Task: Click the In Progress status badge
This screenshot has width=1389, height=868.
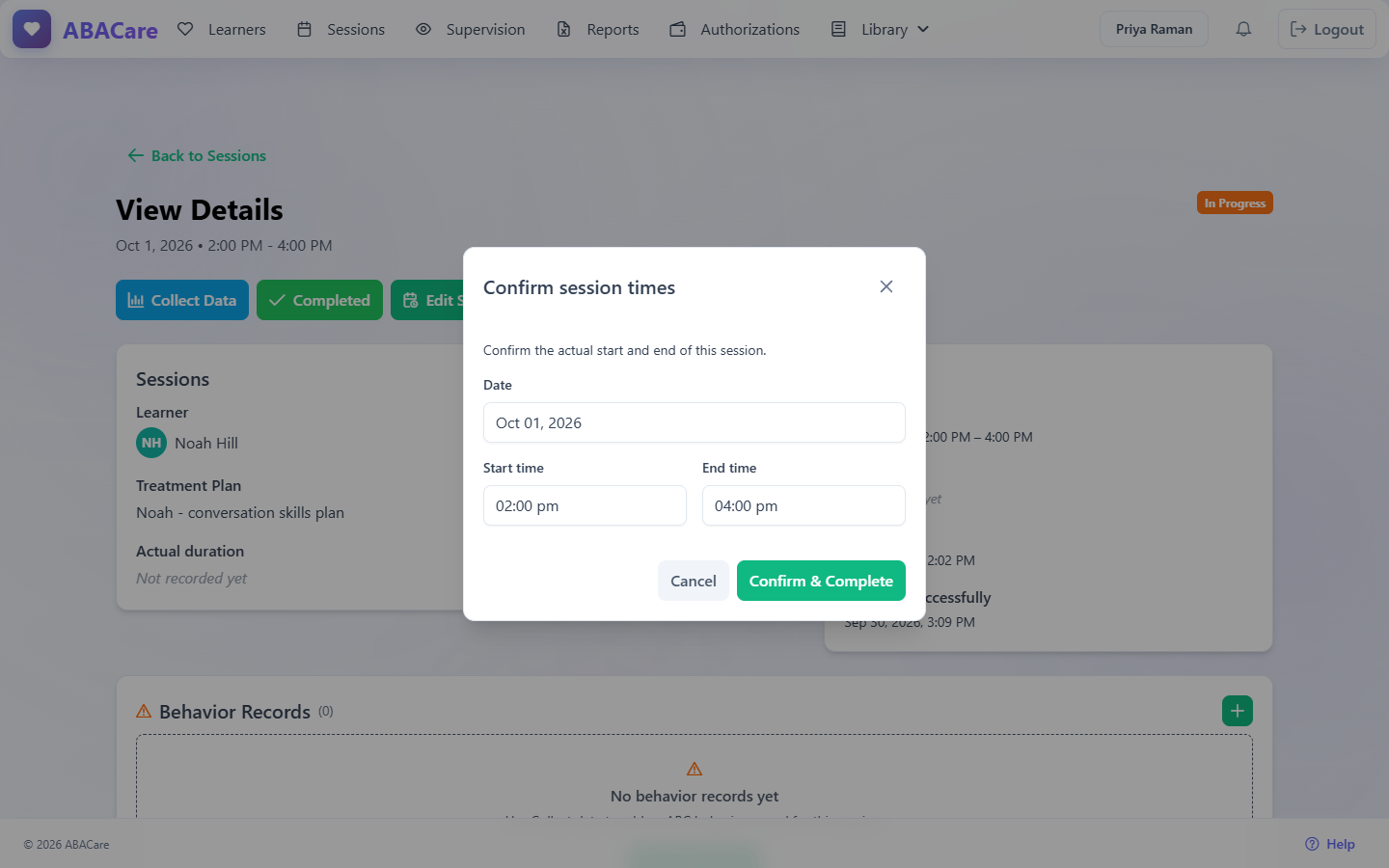Action: [x=1235, y=203]
